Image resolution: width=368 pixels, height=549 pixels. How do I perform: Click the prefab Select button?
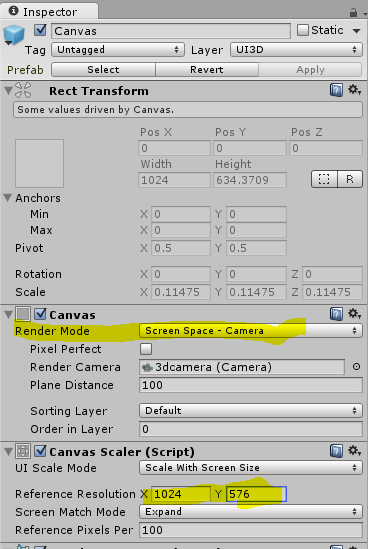pos(103,69)
